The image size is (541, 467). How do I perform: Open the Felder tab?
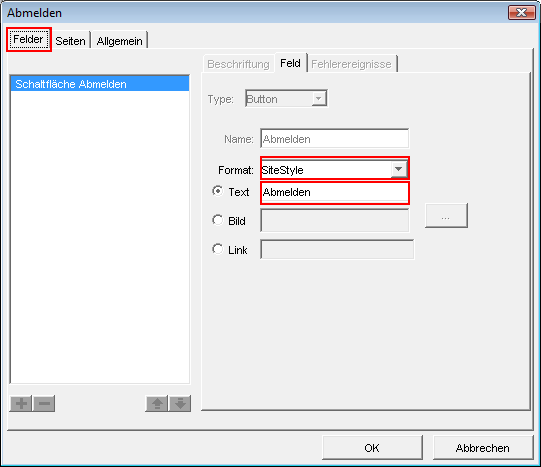(28, 39)
